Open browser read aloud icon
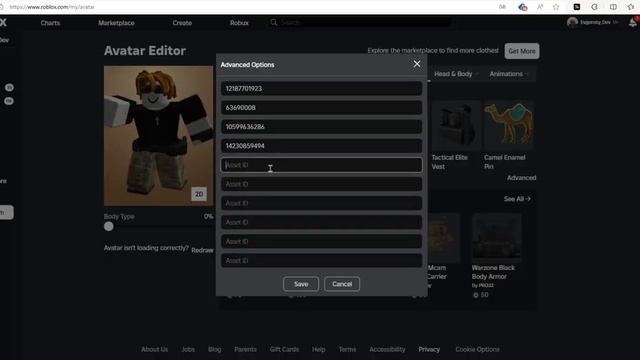Screen dimensions: 640x360 point(540,7)
